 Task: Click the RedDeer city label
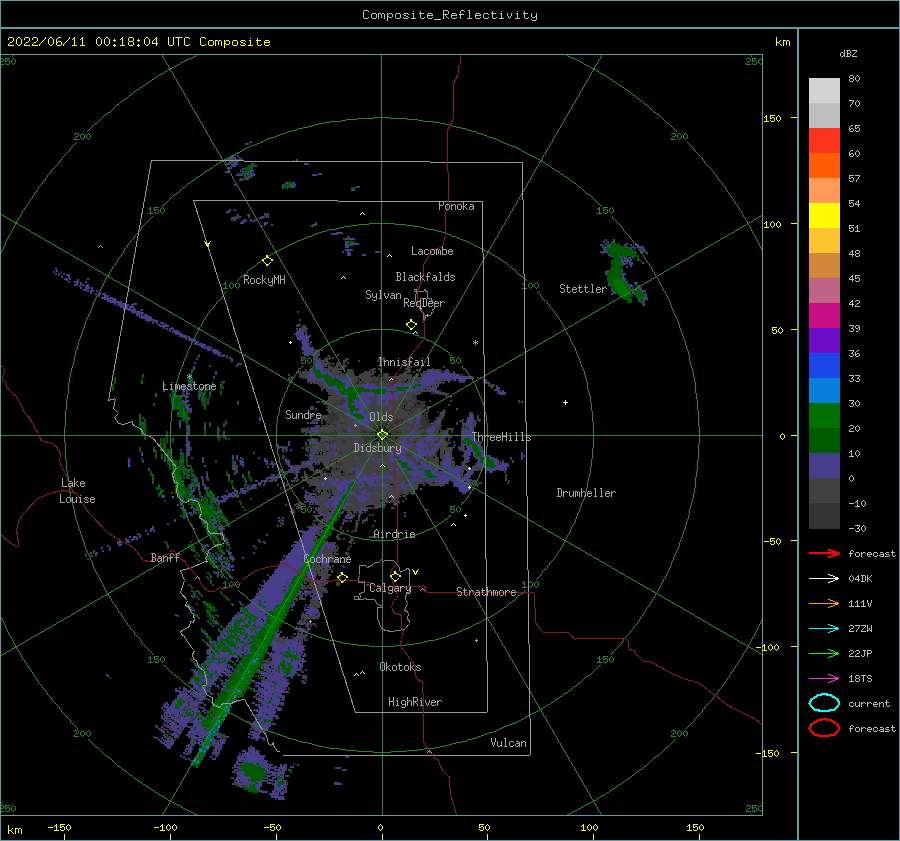point(424,303)
